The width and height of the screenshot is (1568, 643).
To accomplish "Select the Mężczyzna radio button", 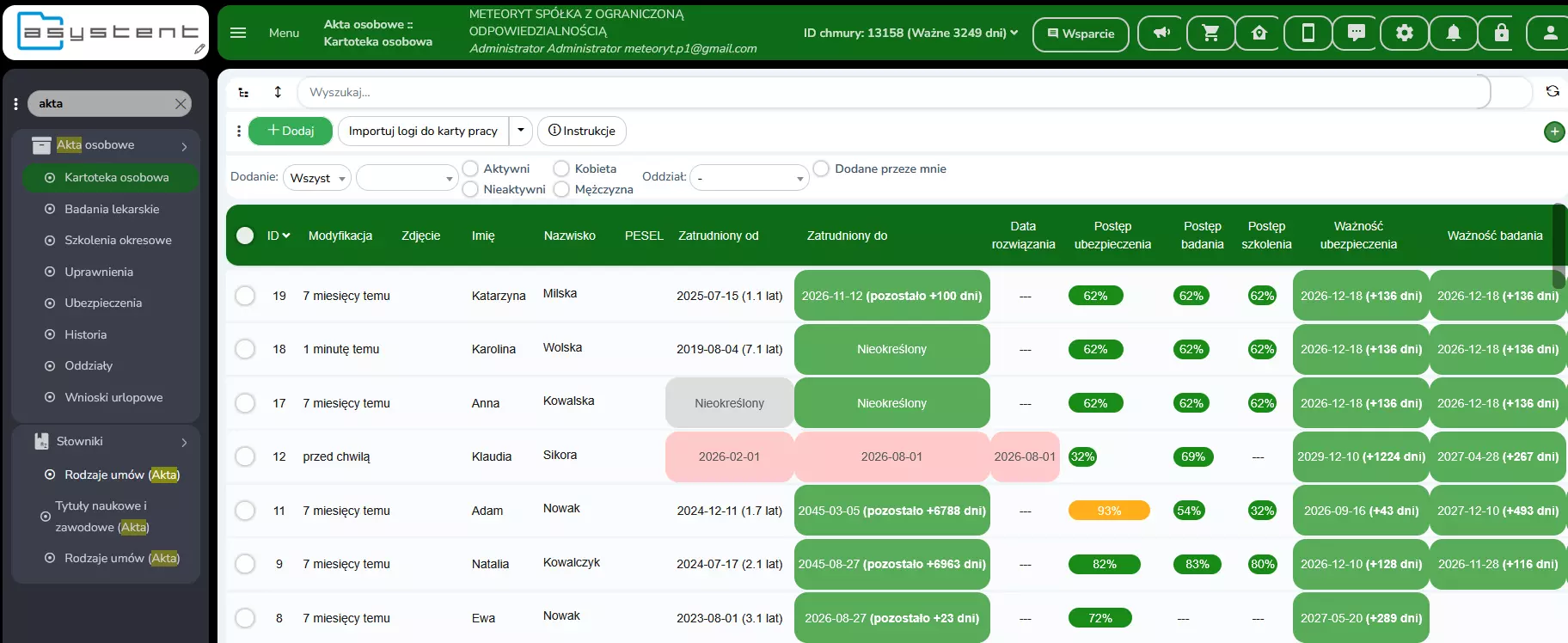I will [x=561, y=189].
